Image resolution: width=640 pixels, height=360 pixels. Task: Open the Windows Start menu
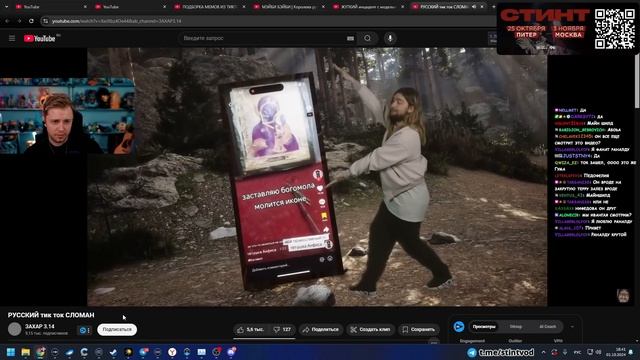coord(11,352)
